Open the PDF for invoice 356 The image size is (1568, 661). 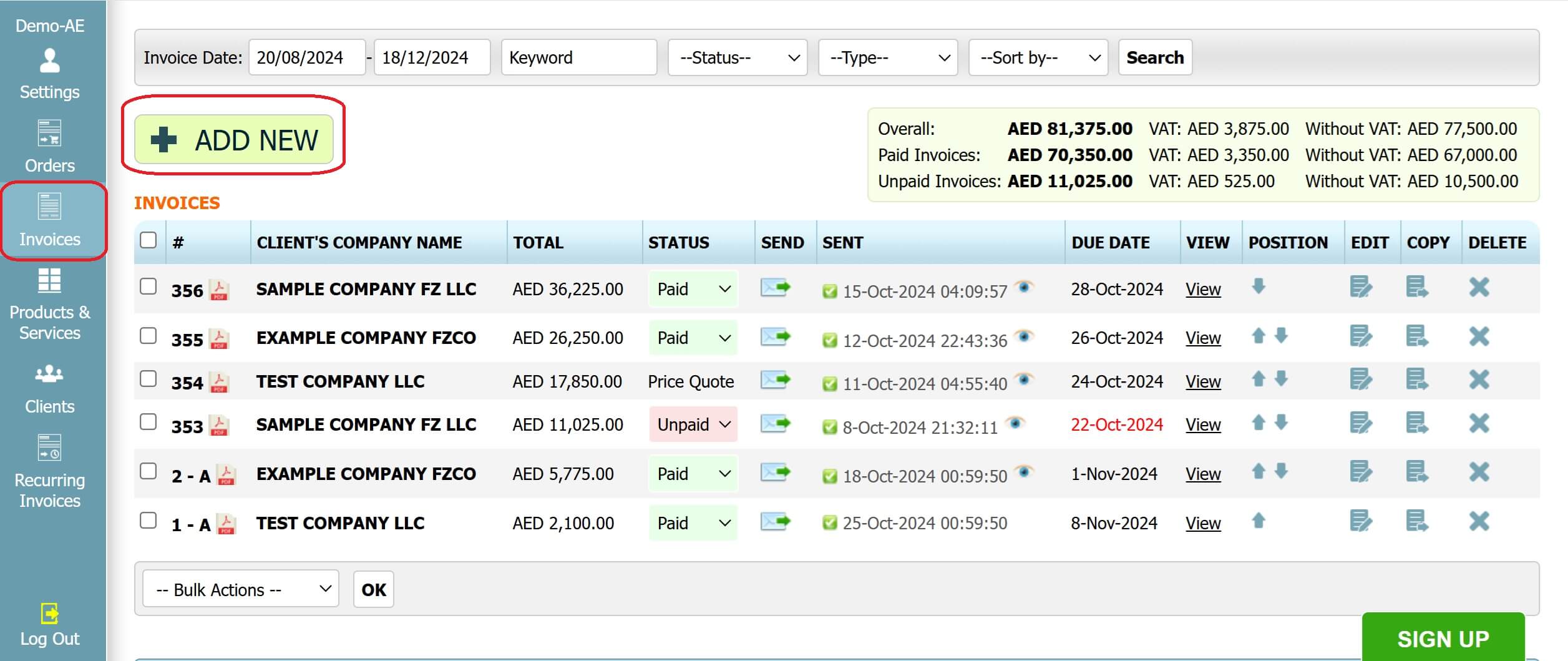tap(218, 289)
